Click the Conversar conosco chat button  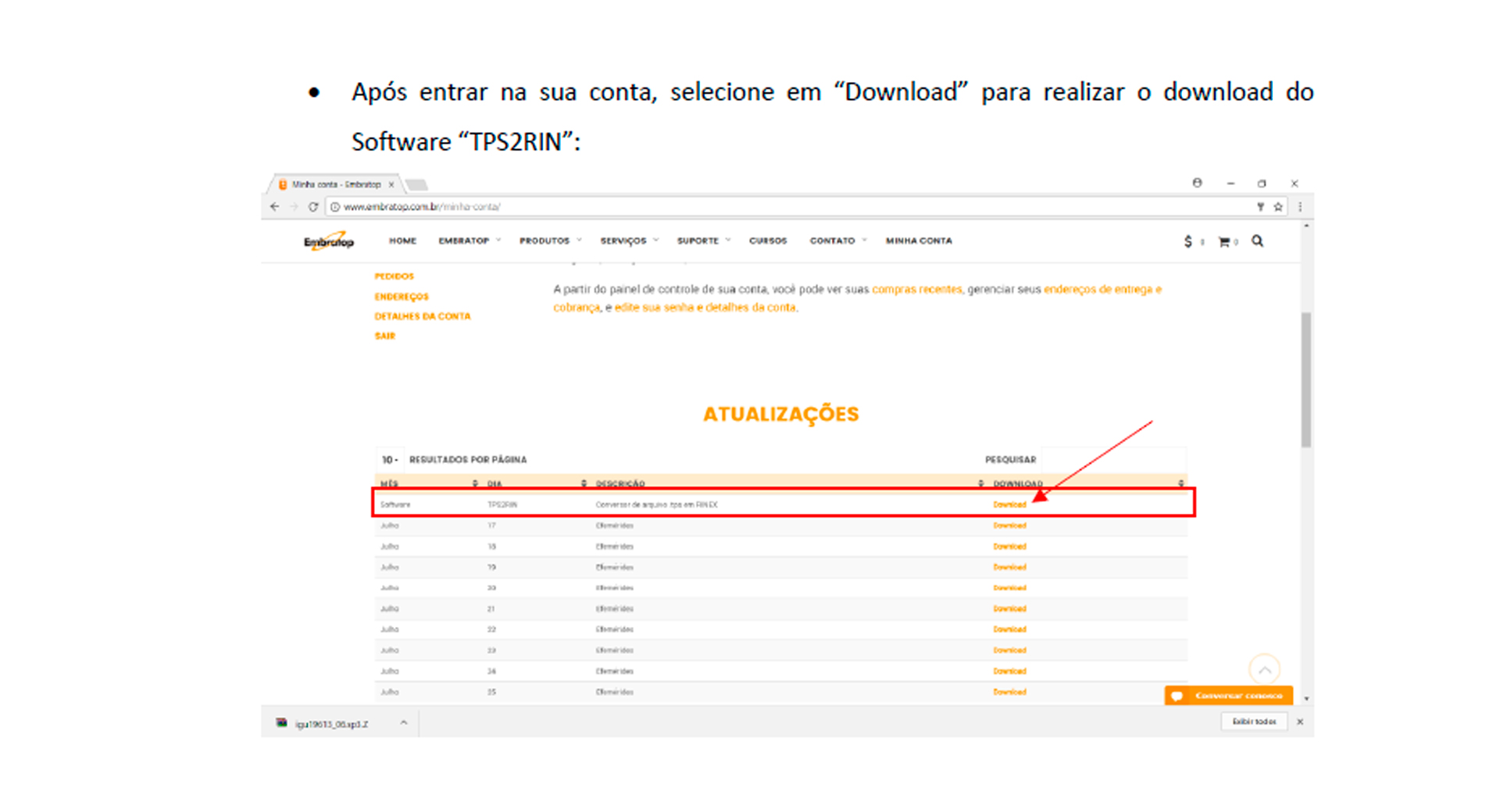1228,695
